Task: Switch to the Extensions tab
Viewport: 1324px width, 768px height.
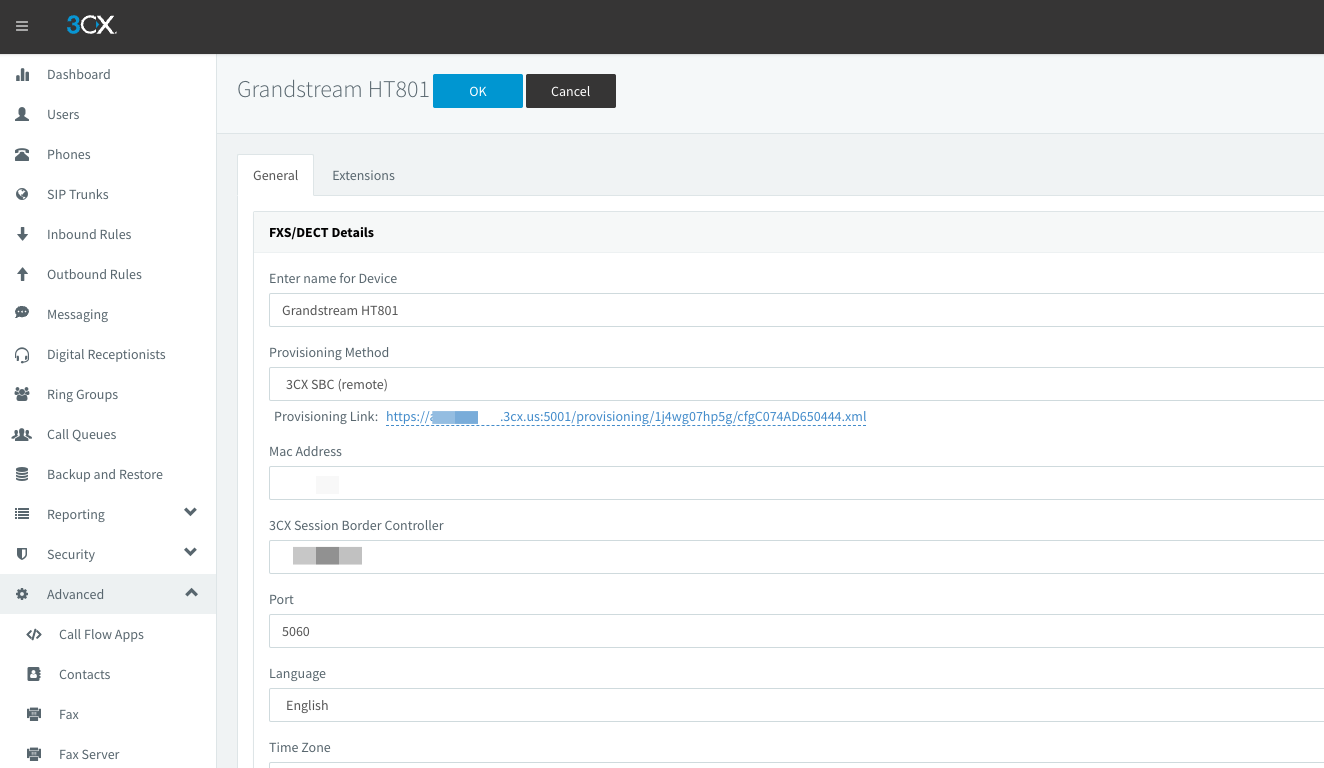Action: pyautogui.click(x=363, y=175)
